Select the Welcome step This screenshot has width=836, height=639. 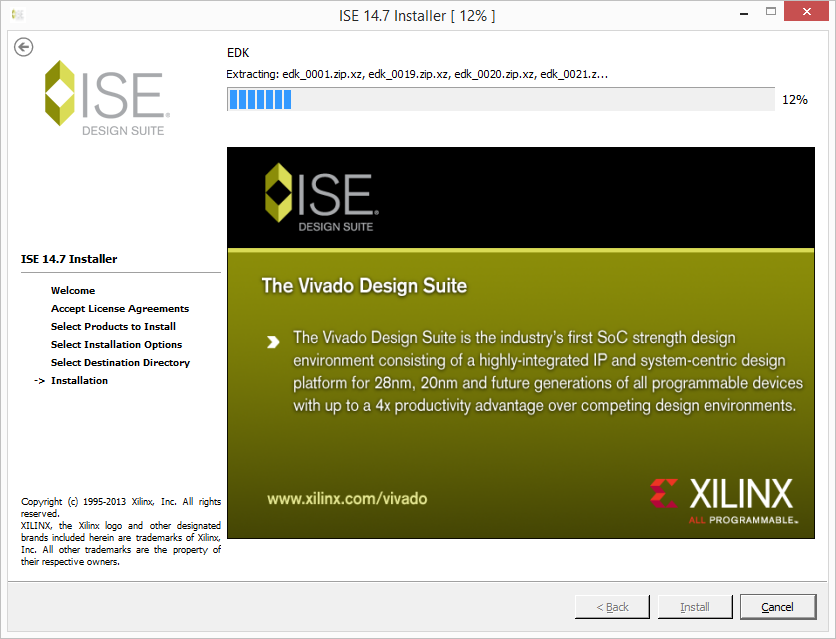(73, 290)
